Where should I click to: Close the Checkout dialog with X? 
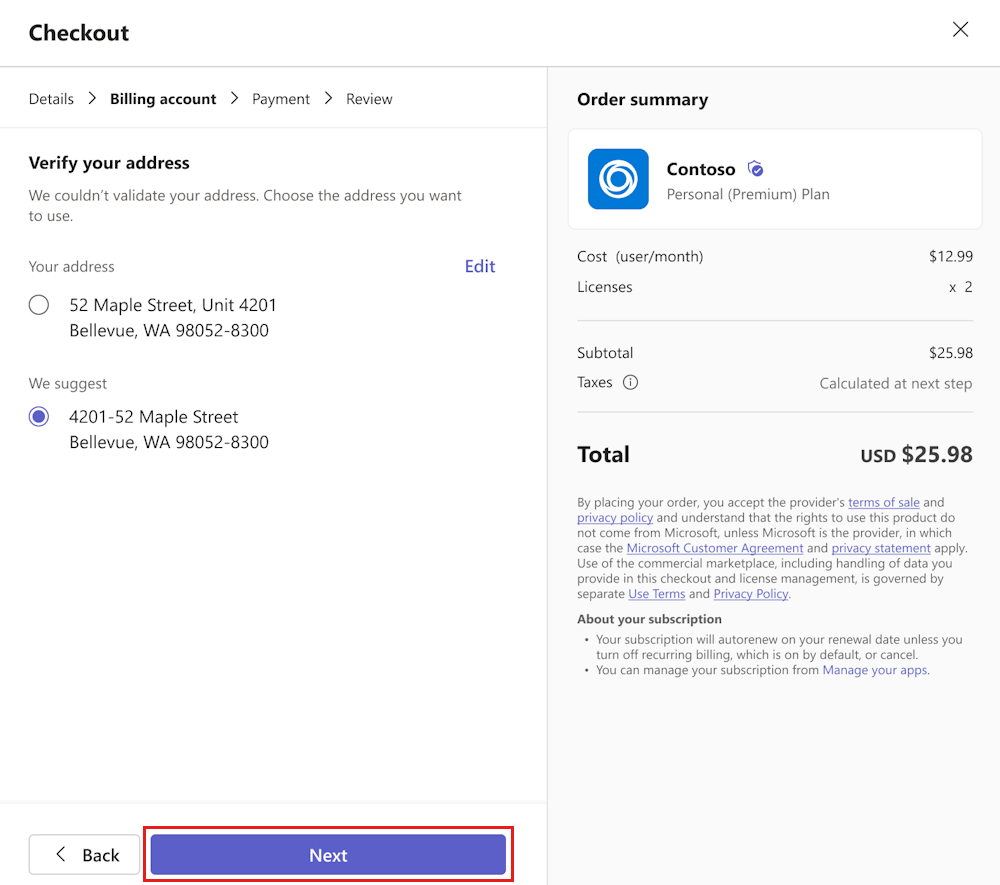(x=960, y=30)
